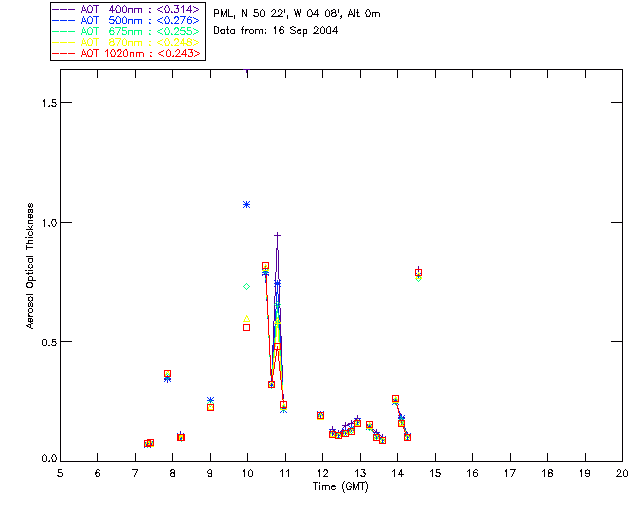The height and width of the screenshot is (512, 640).
Task: Click the purple plus marker at the spike peak
Action: coord(278,236)
